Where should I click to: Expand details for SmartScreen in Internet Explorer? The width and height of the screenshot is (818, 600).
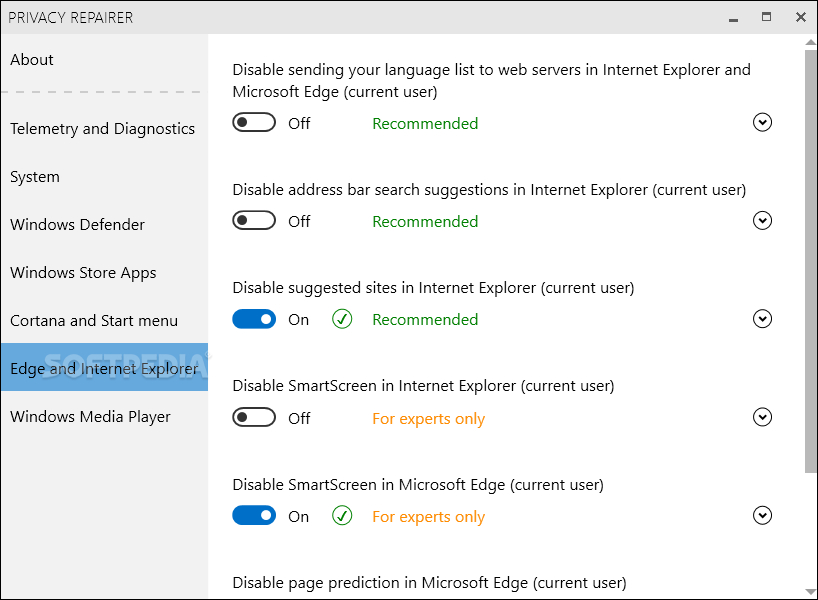(762, 417)
